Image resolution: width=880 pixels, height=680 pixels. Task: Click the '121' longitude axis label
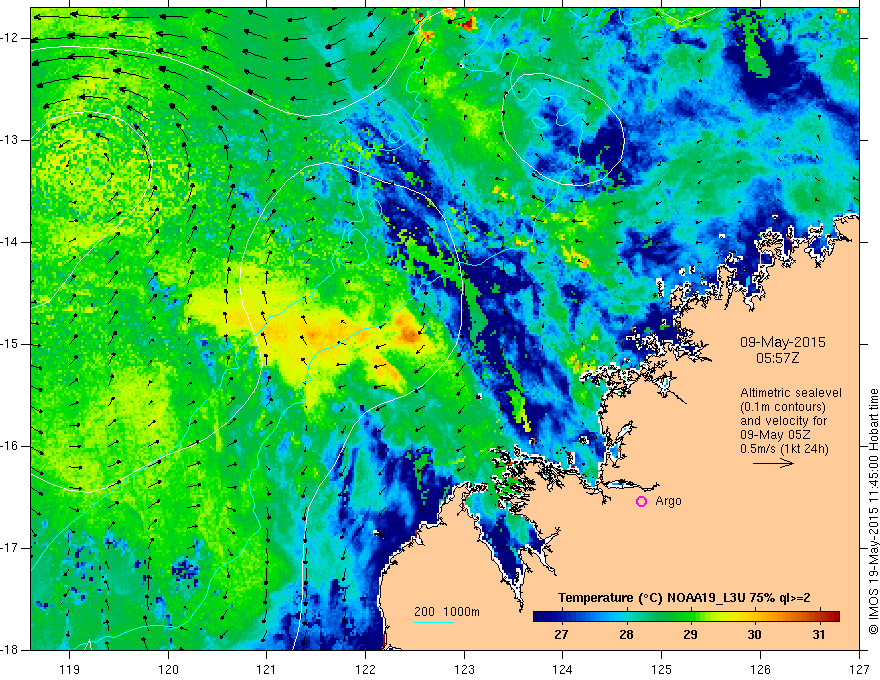click(267, 669)
